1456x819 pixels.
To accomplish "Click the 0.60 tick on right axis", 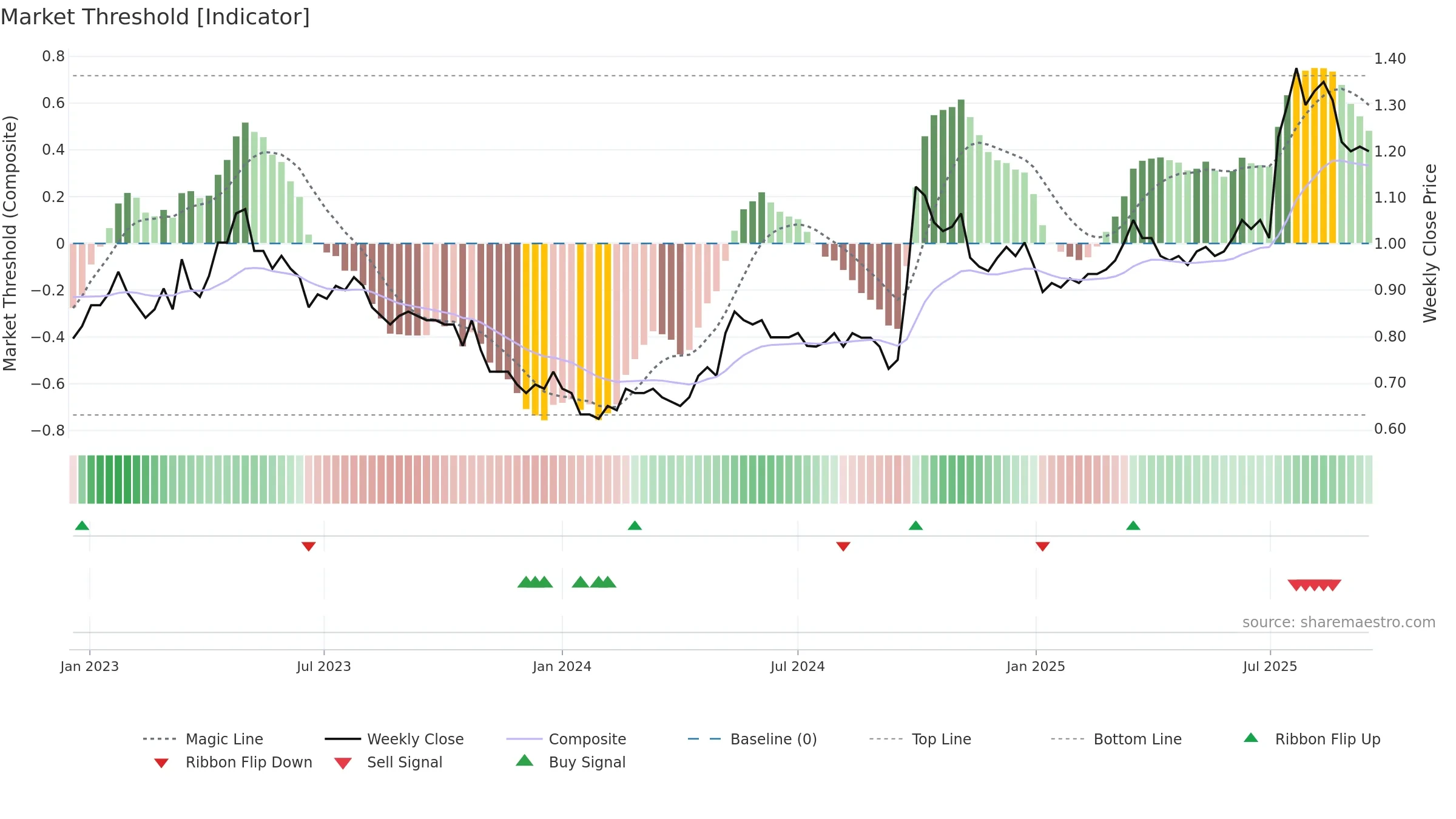I will point(1390,429).
